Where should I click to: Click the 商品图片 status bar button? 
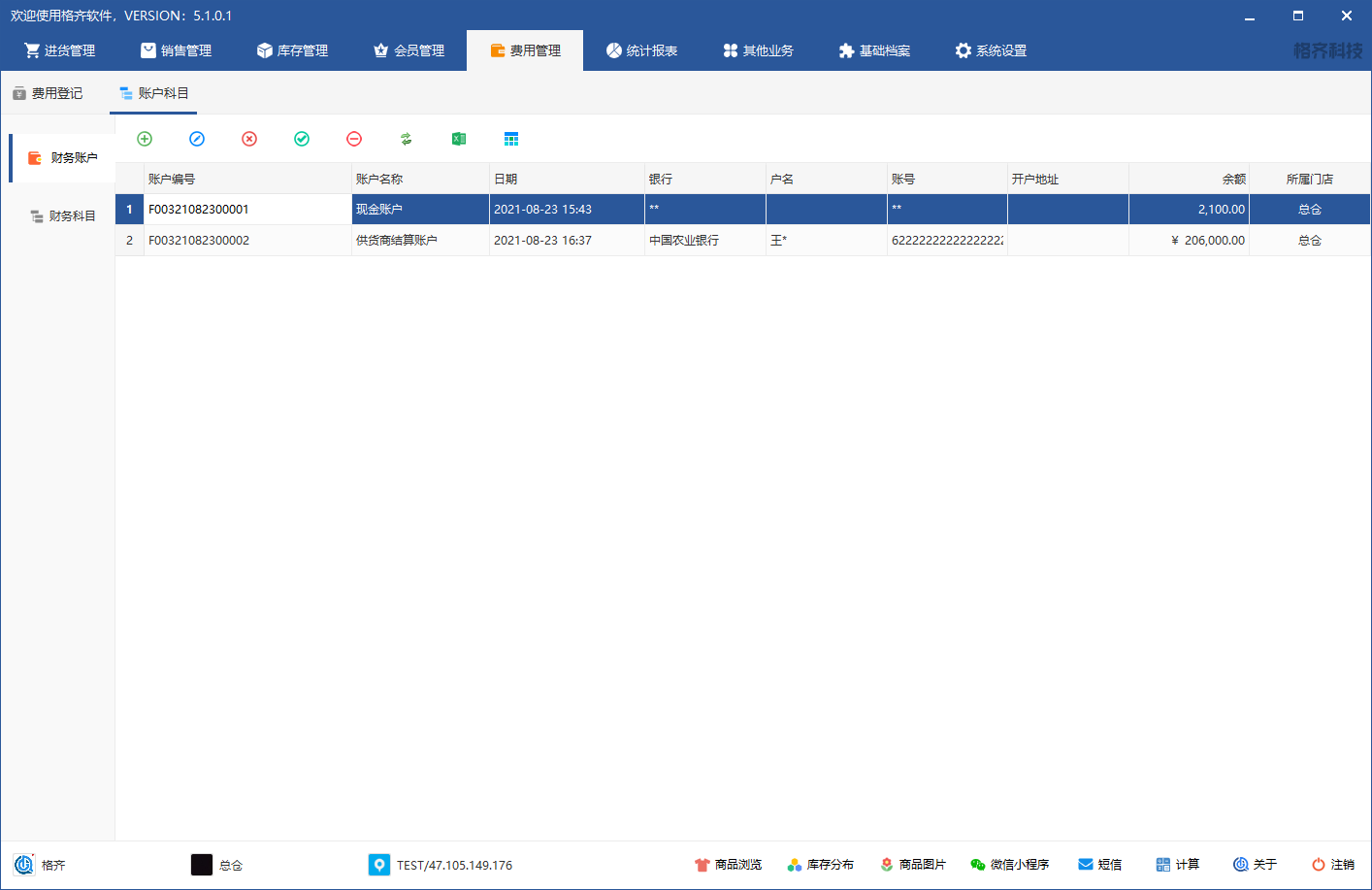pos(913,865)
